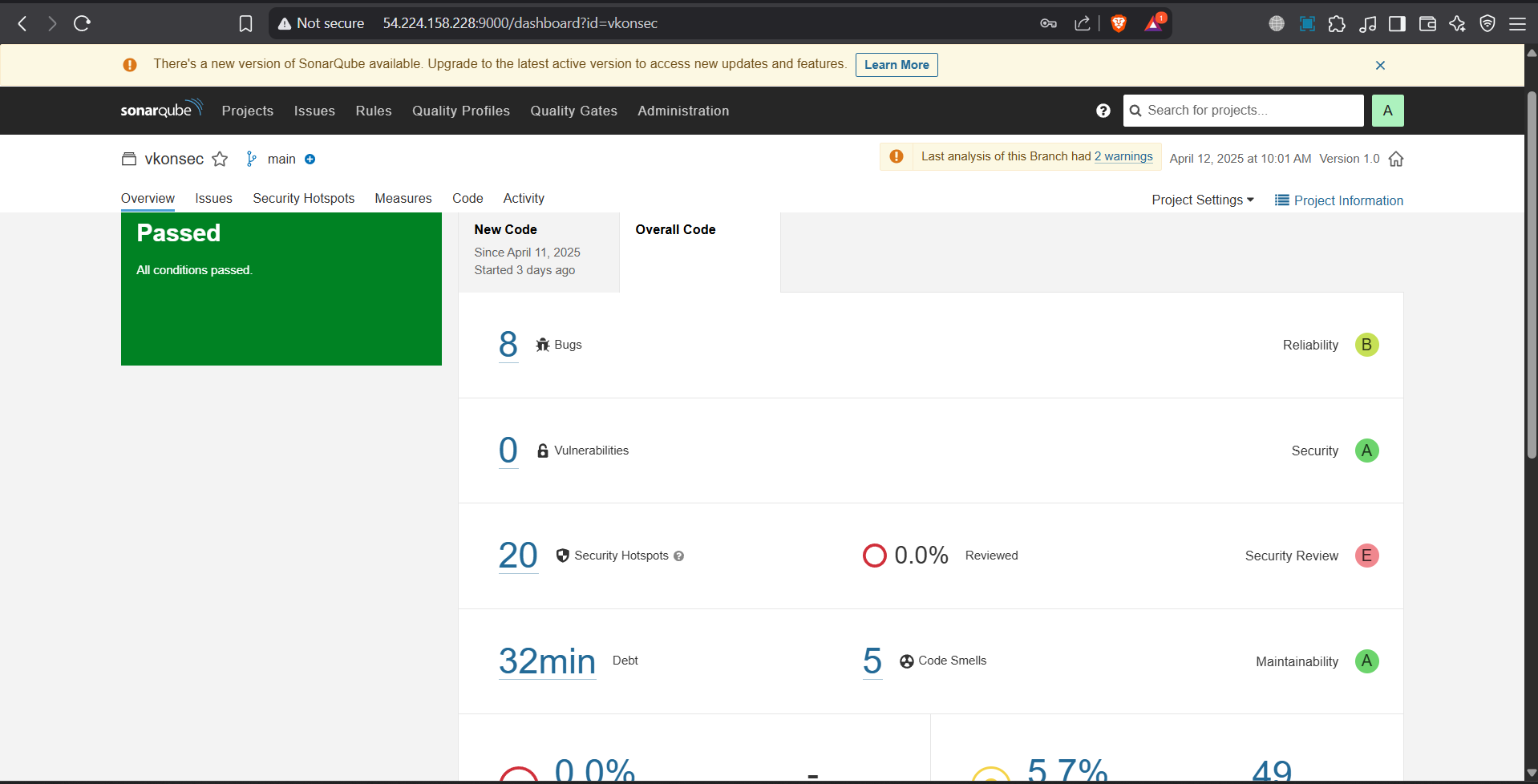Click the blue screenshot extension icon
This screenshot has width=1538, height=784.
(1307, 24)
